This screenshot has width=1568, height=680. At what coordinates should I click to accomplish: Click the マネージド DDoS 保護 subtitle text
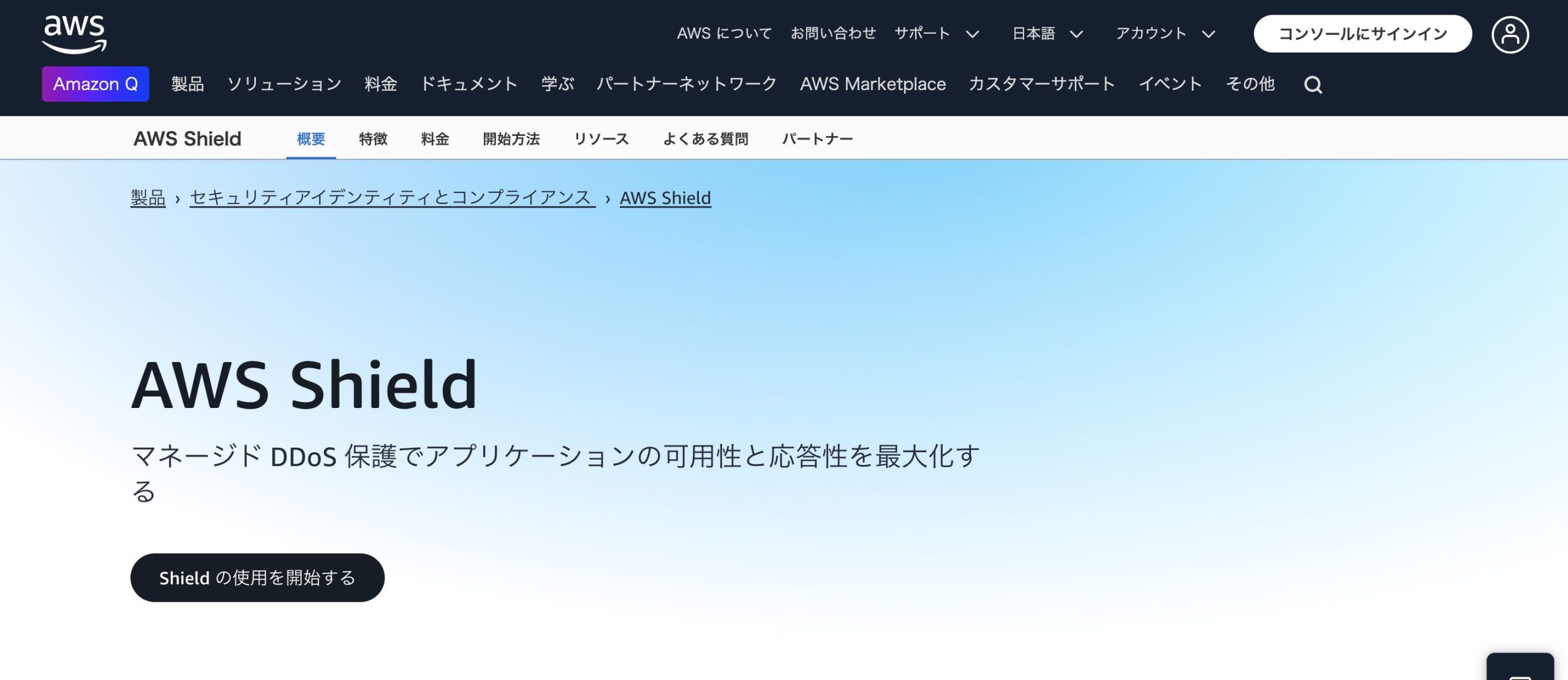(556, 473)
